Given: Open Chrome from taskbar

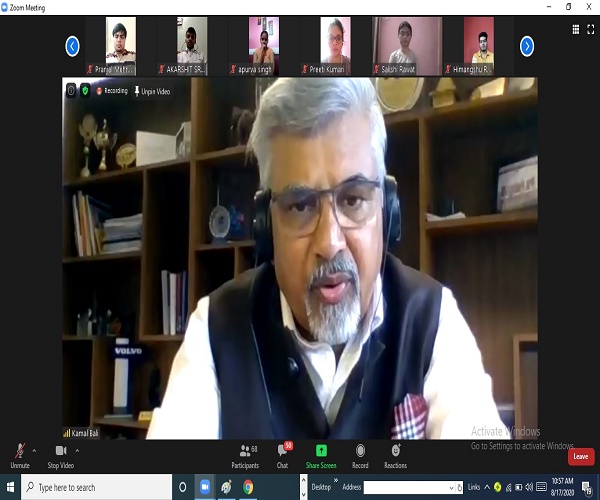Looking at the screenshot, I should (248, 487).
